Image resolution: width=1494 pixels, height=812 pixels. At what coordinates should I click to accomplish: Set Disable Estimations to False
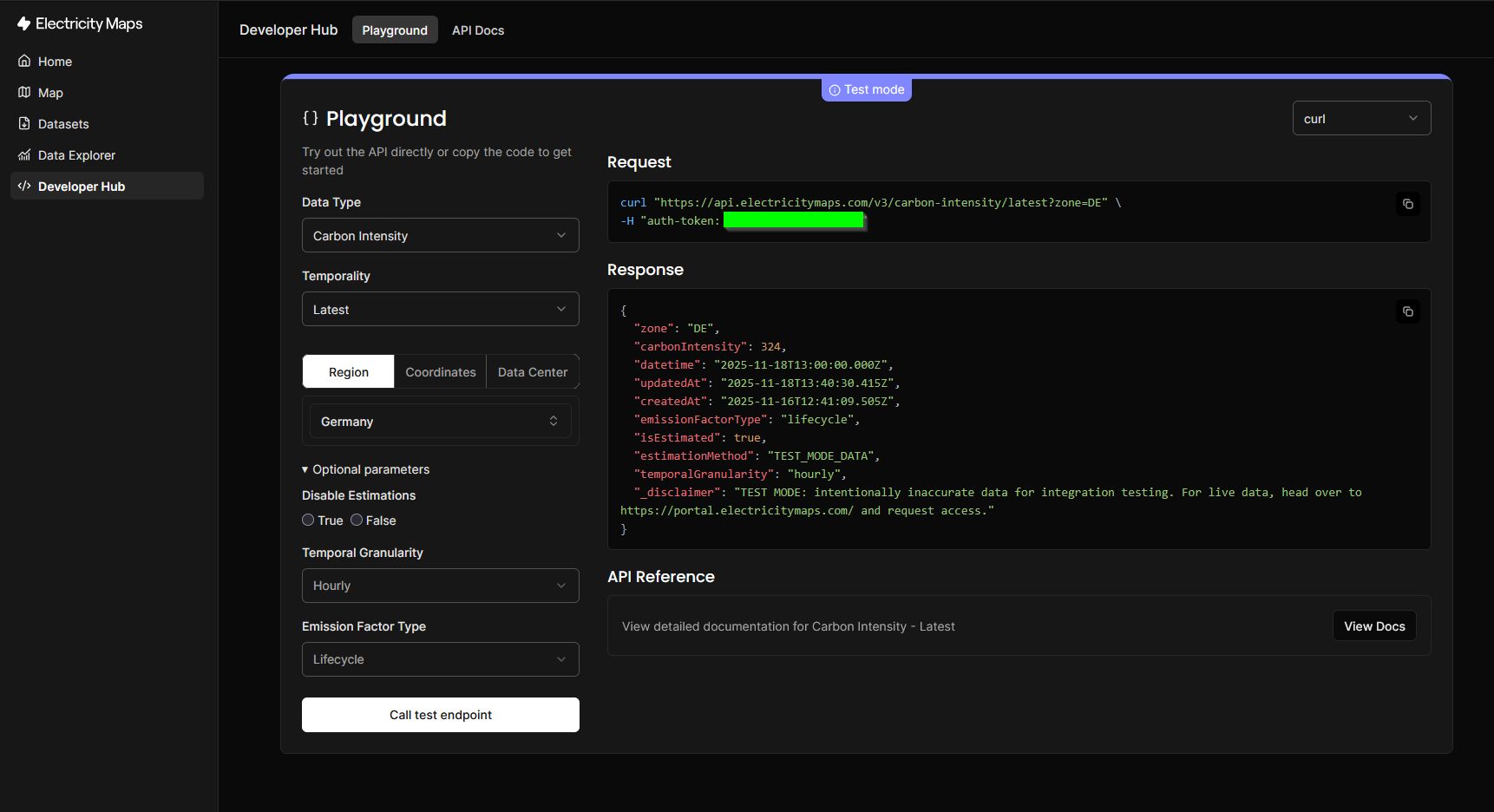click(357, 521)
